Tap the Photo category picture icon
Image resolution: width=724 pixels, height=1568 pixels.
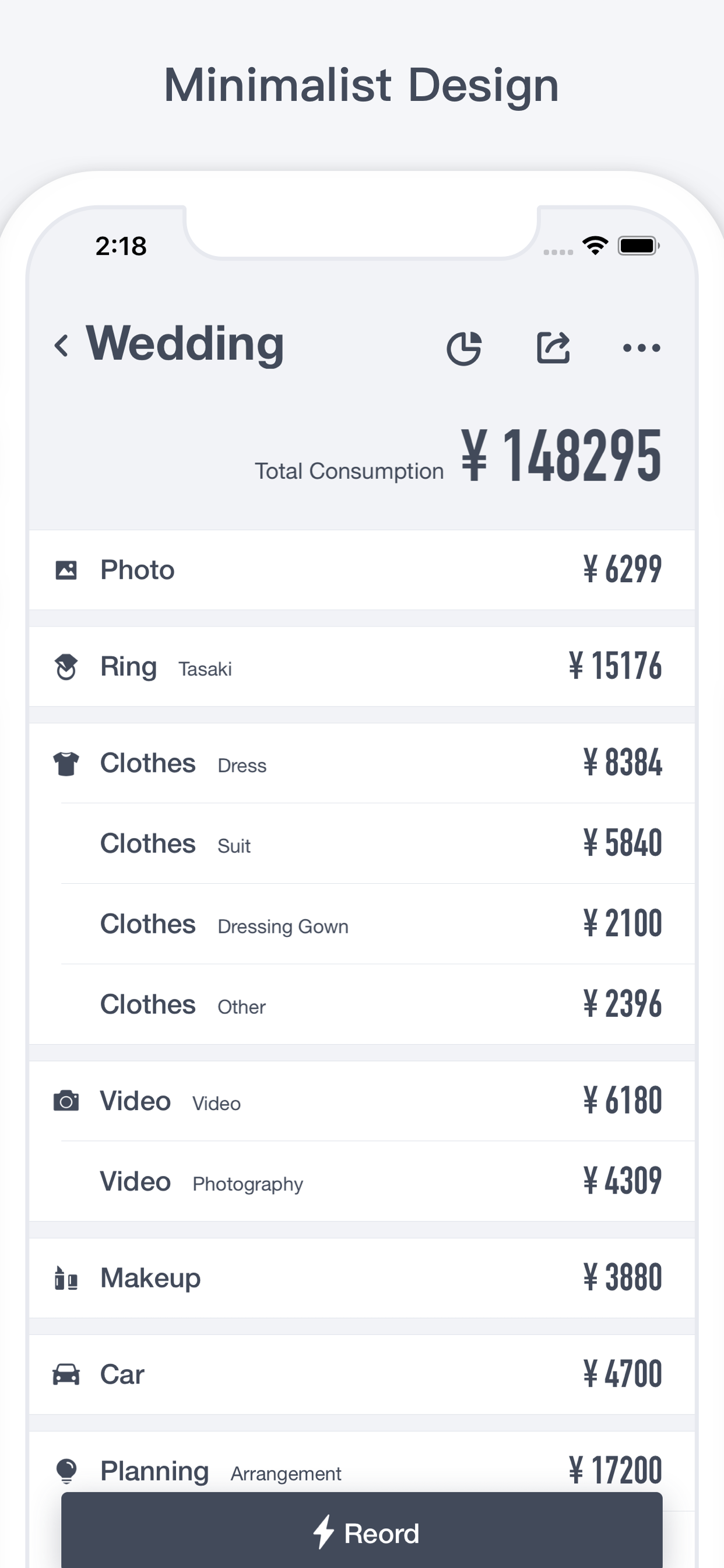(66, 570)
